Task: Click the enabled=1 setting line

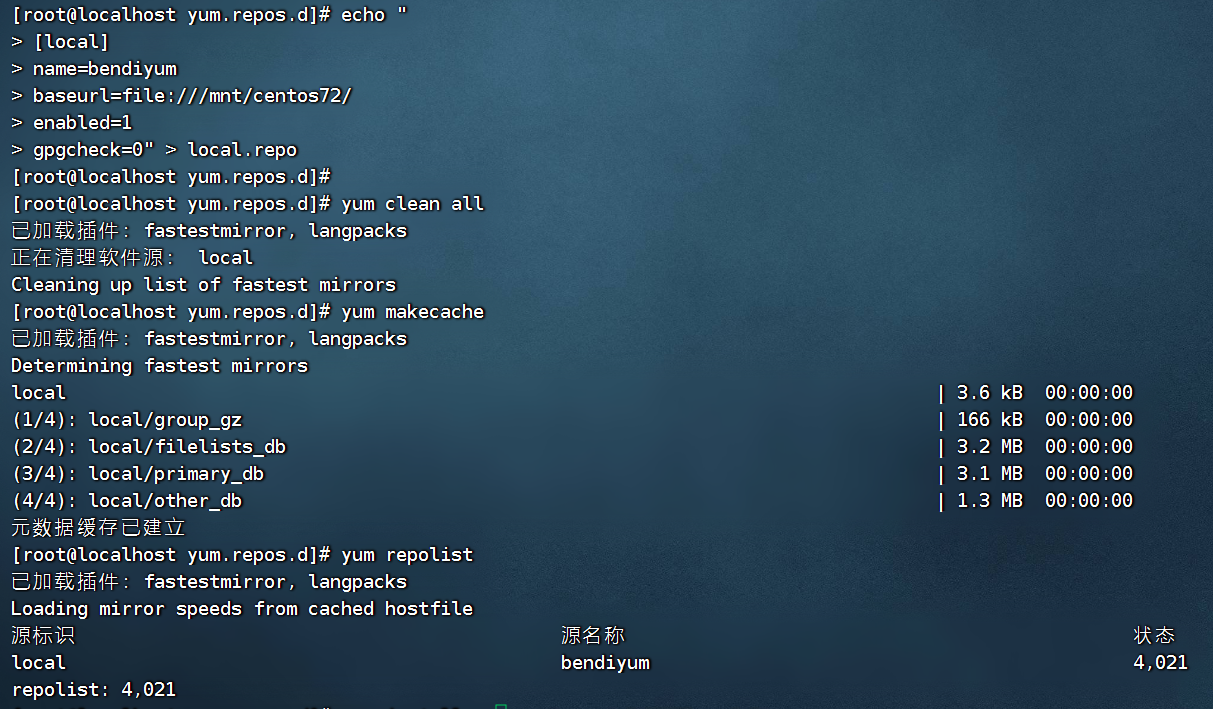Action: point(82,122)
